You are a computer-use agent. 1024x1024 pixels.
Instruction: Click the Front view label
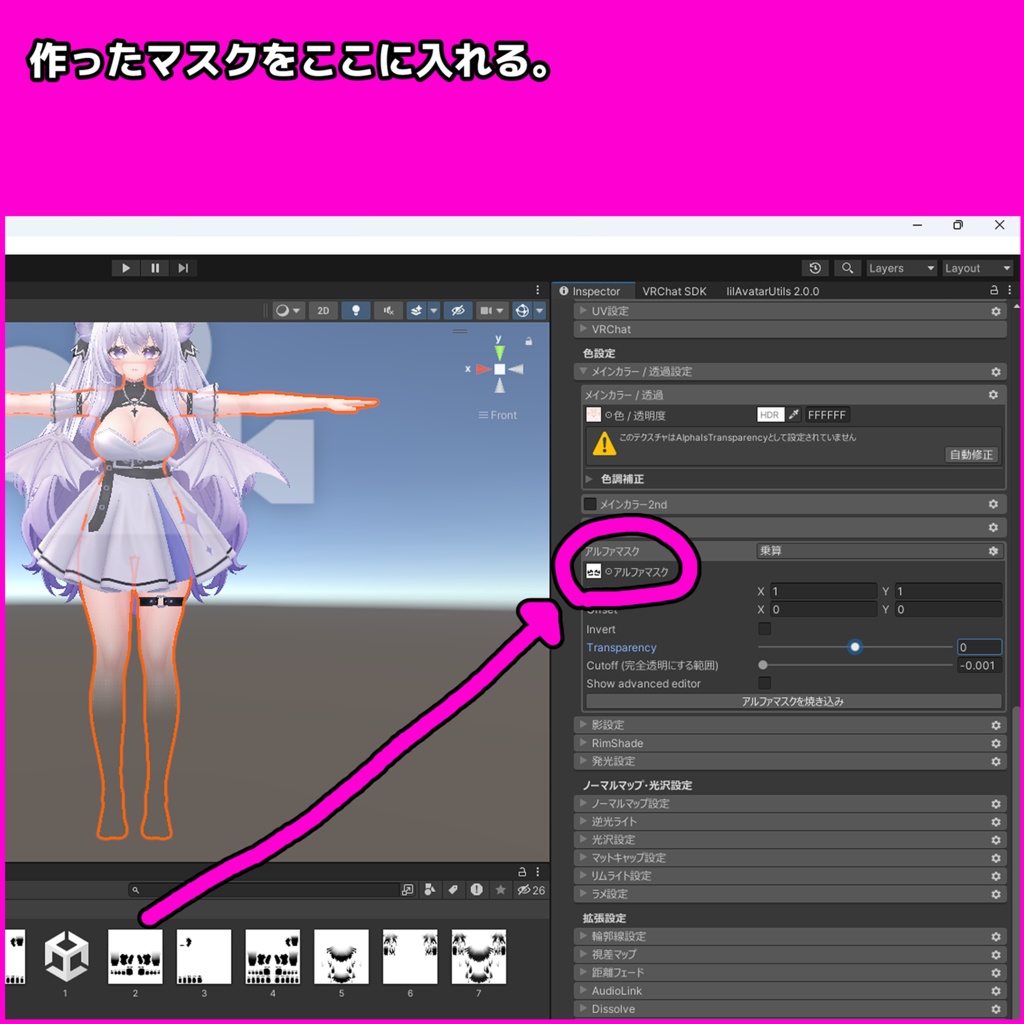point(498,415)
